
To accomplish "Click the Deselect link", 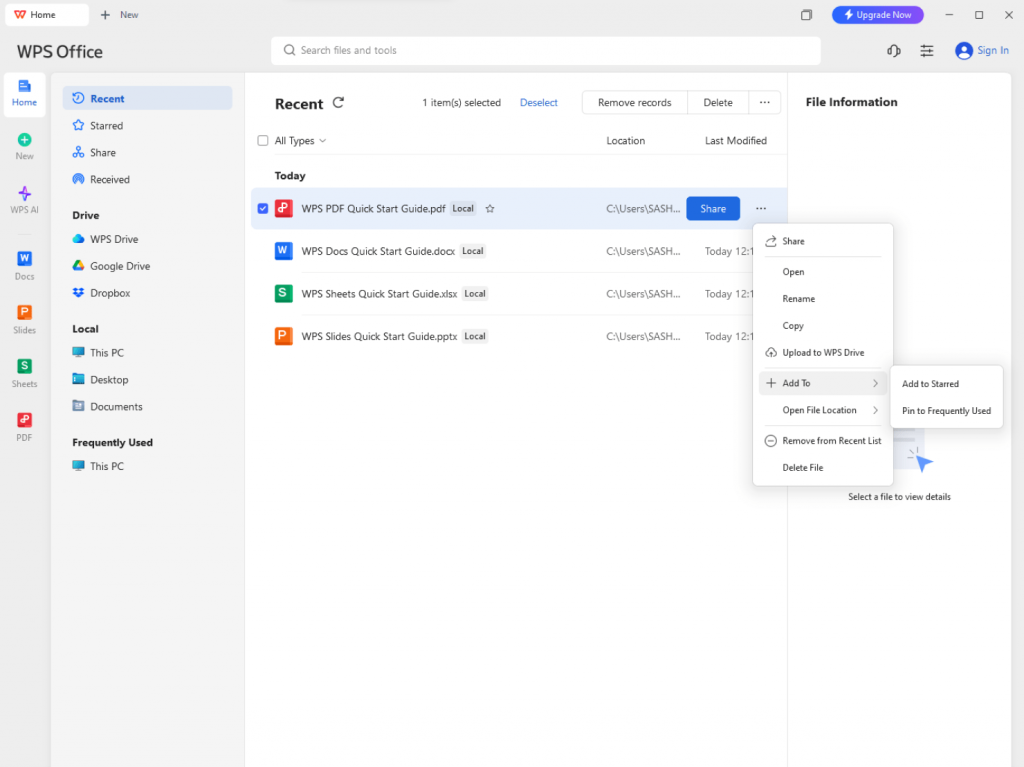I will [x=538, y=103].
